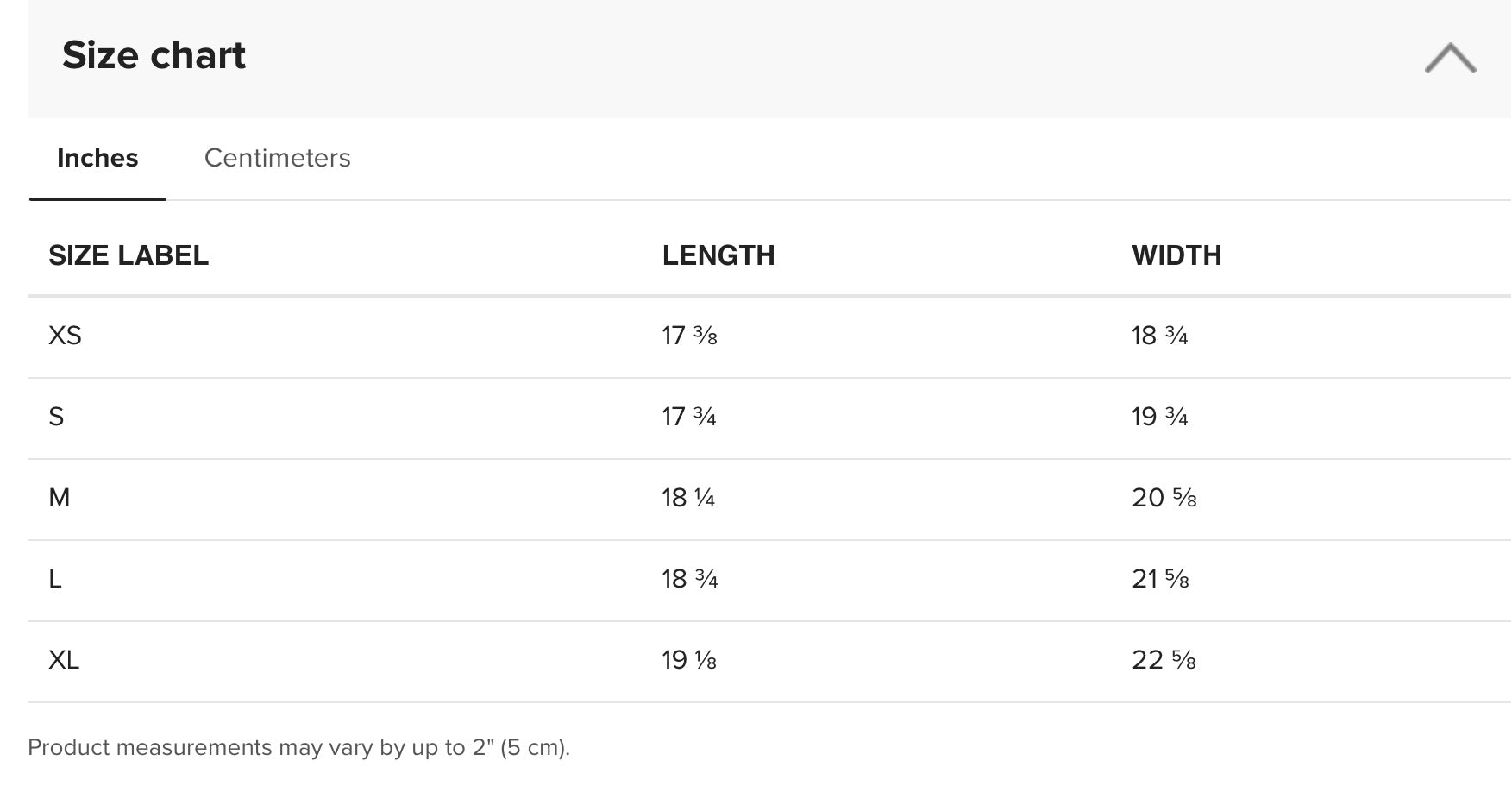Click the Size chart heading

tap(154, 55)
